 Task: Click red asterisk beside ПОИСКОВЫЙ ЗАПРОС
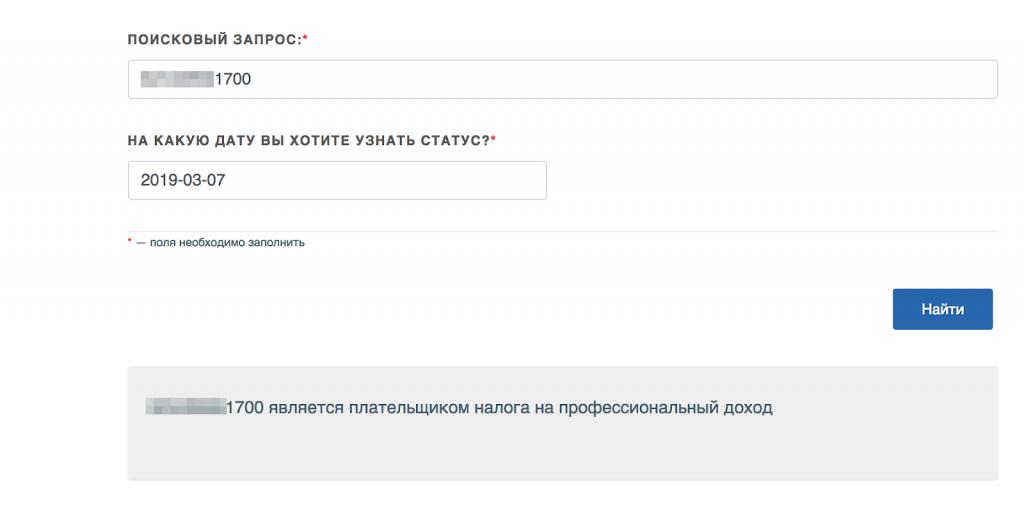tap(305, 38)
